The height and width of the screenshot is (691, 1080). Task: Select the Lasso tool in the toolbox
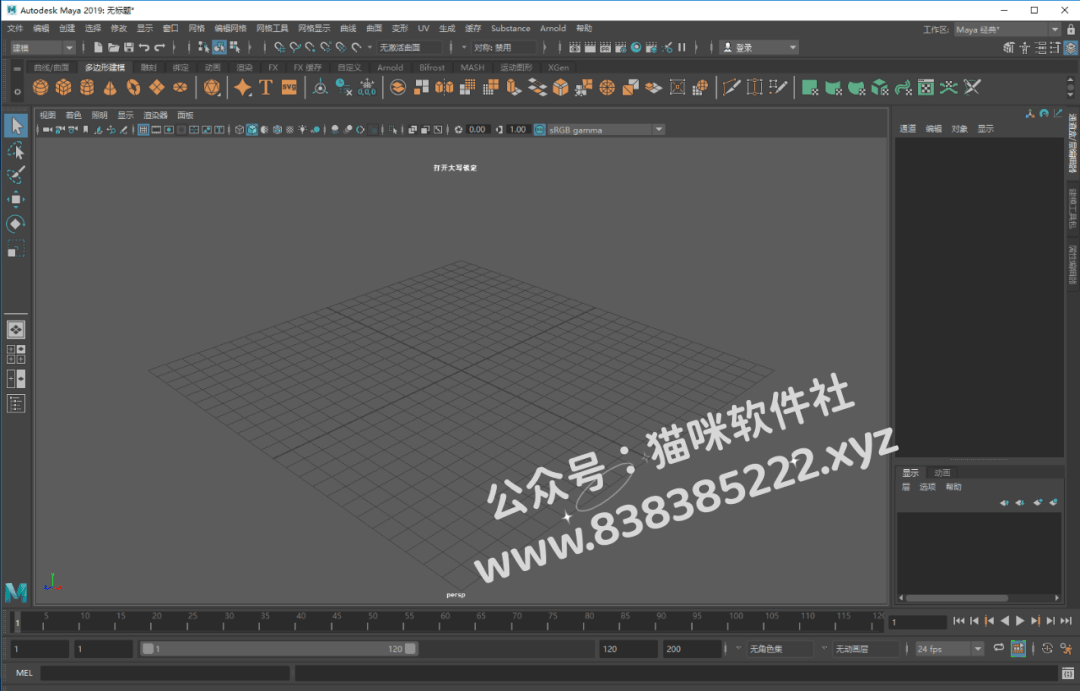point(16,150)
